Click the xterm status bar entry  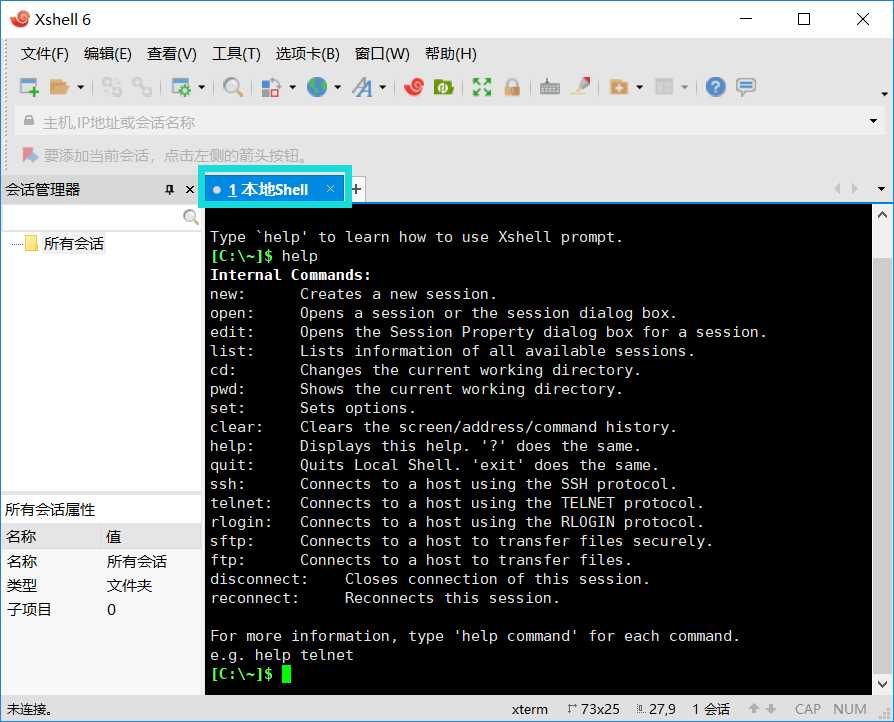coord(530,709)
